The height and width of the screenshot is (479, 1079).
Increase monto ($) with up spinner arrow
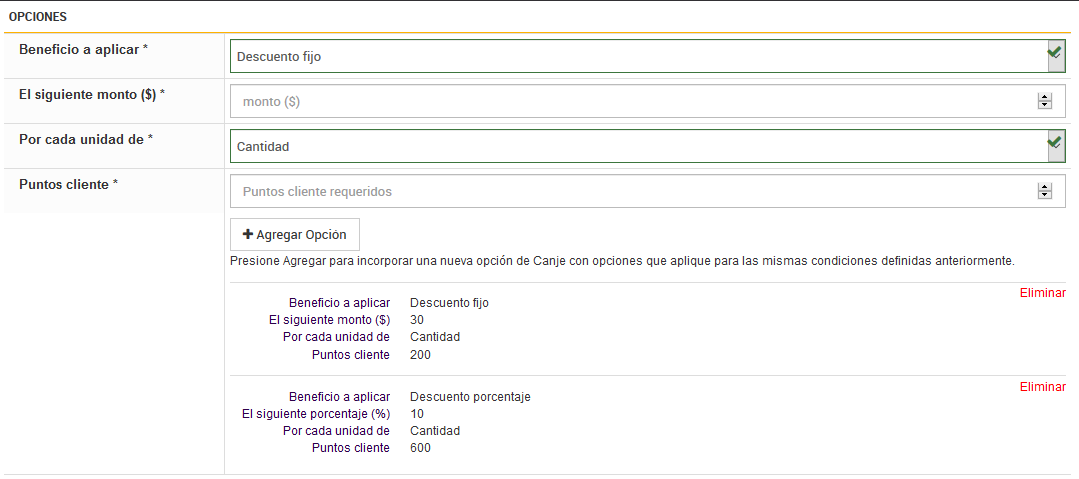coord(1045,97)
